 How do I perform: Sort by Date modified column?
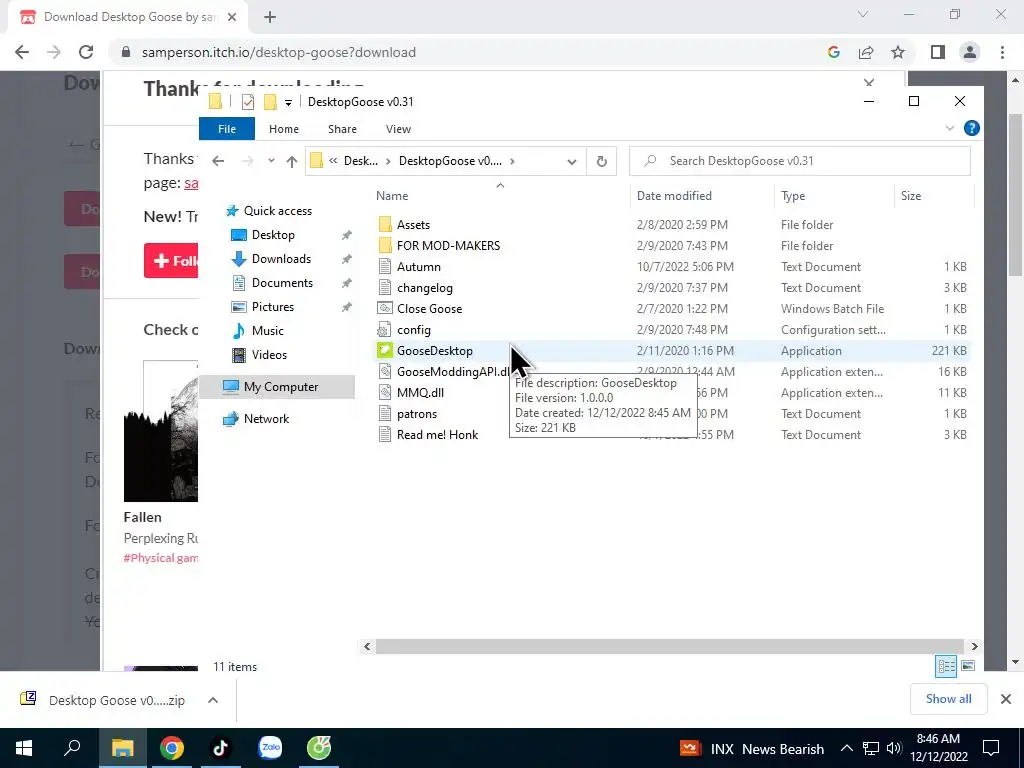point(674,196)
